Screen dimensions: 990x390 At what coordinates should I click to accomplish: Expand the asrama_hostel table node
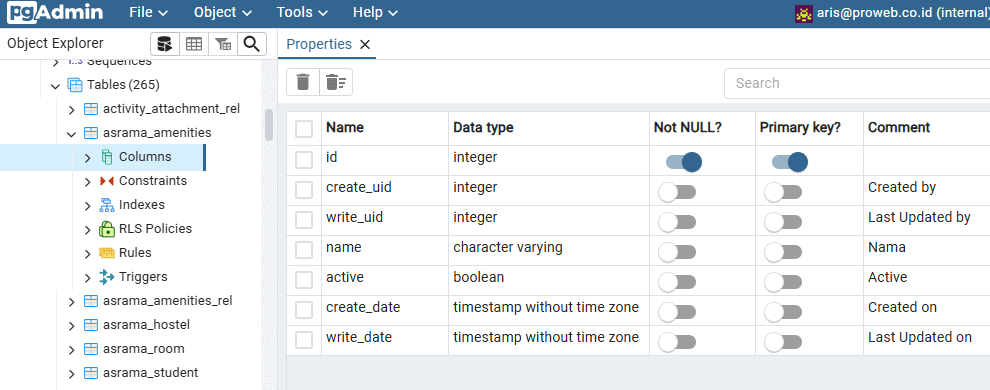(x=71, y=326)
